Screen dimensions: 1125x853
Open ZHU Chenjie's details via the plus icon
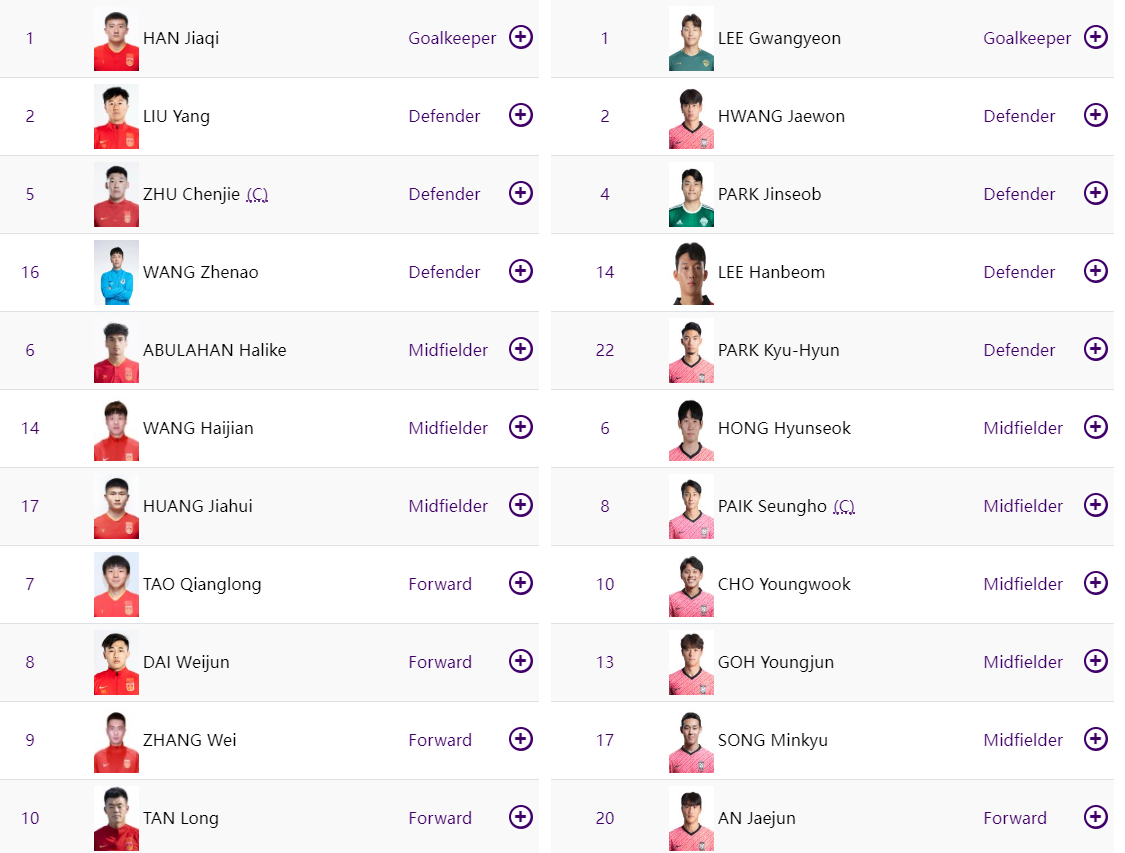[x=520, y=193]
